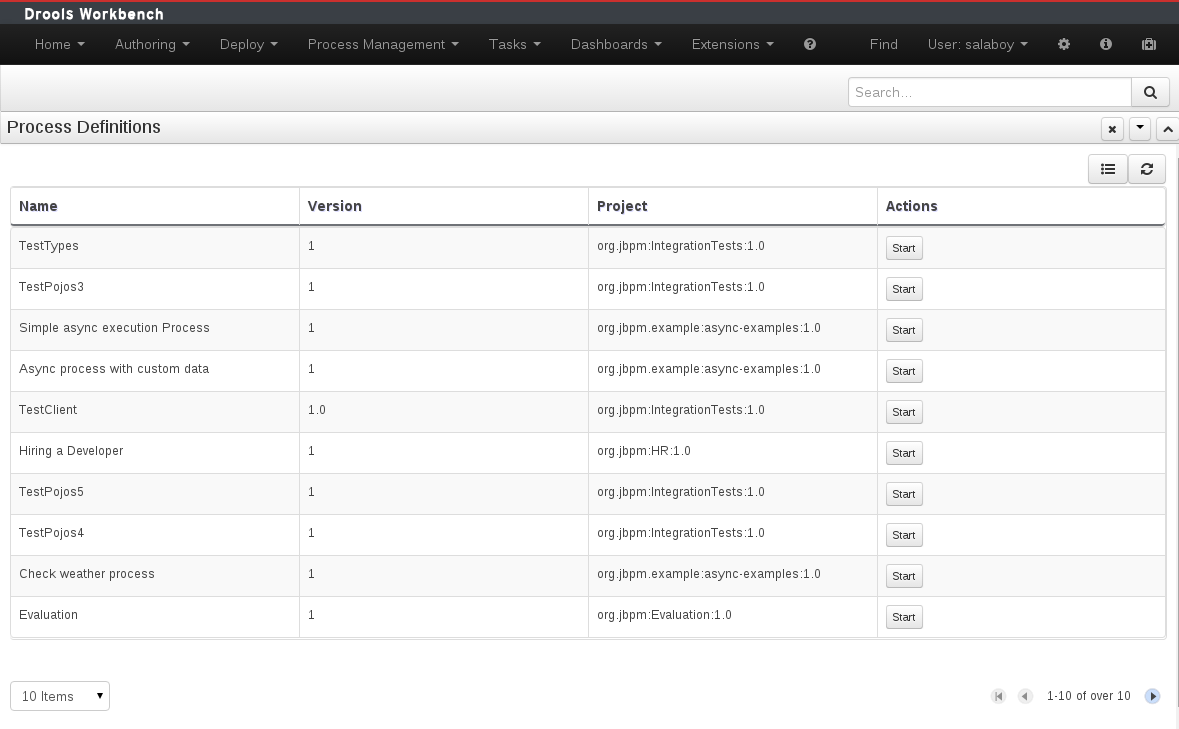Go to previous page of results

point(1025,696)
